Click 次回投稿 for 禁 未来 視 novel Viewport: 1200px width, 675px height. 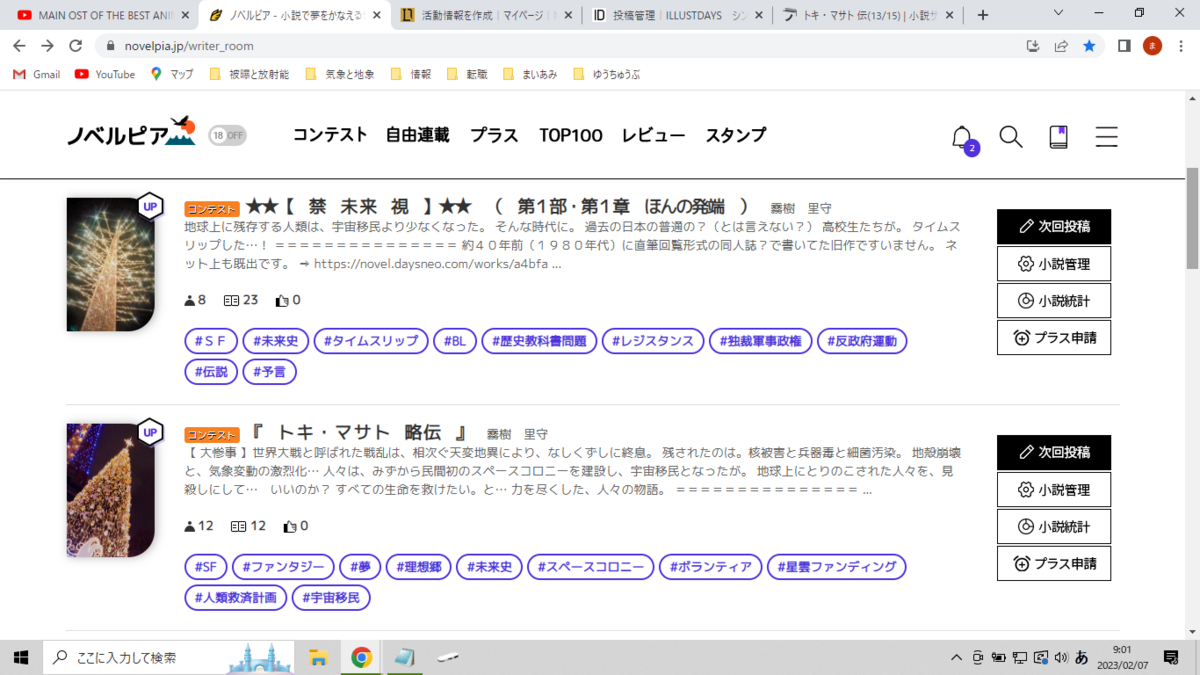(x=1054, y=226)
